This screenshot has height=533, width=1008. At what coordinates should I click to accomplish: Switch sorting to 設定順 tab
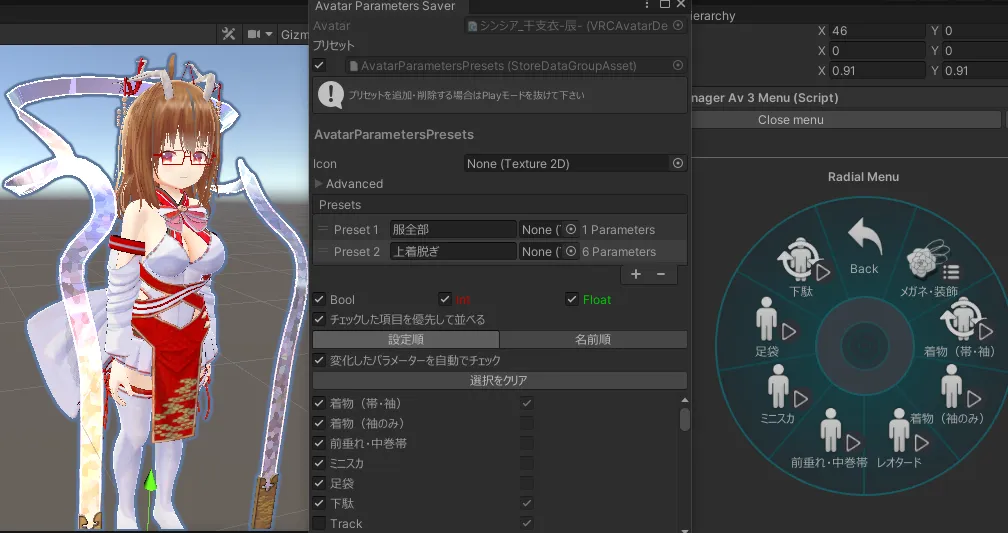pyautogui.click(x=406, y=340)
